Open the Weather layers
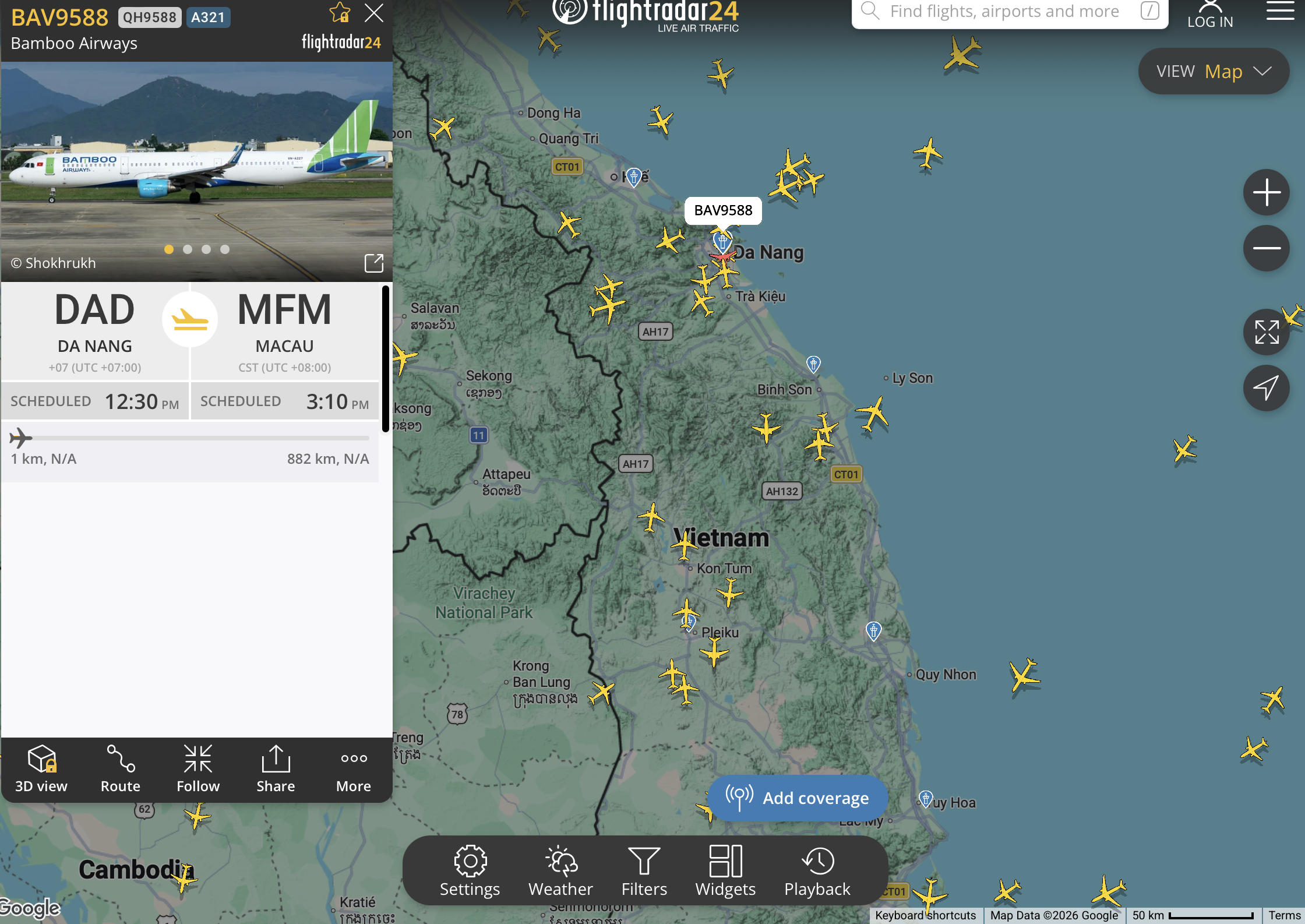 click(560, 871)
